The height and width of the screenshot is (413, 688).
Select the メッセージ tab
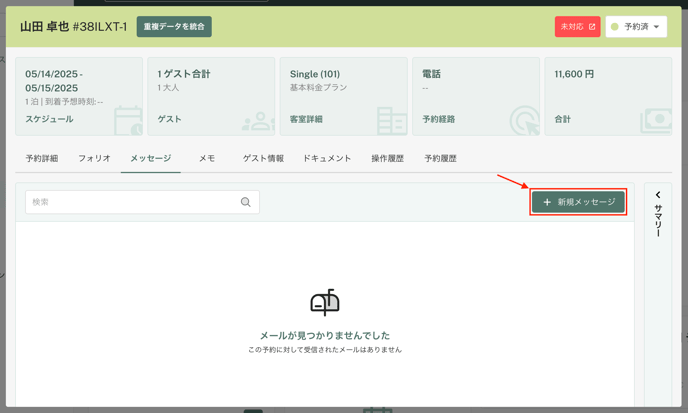pyautogui.click(x=150, y=158)
